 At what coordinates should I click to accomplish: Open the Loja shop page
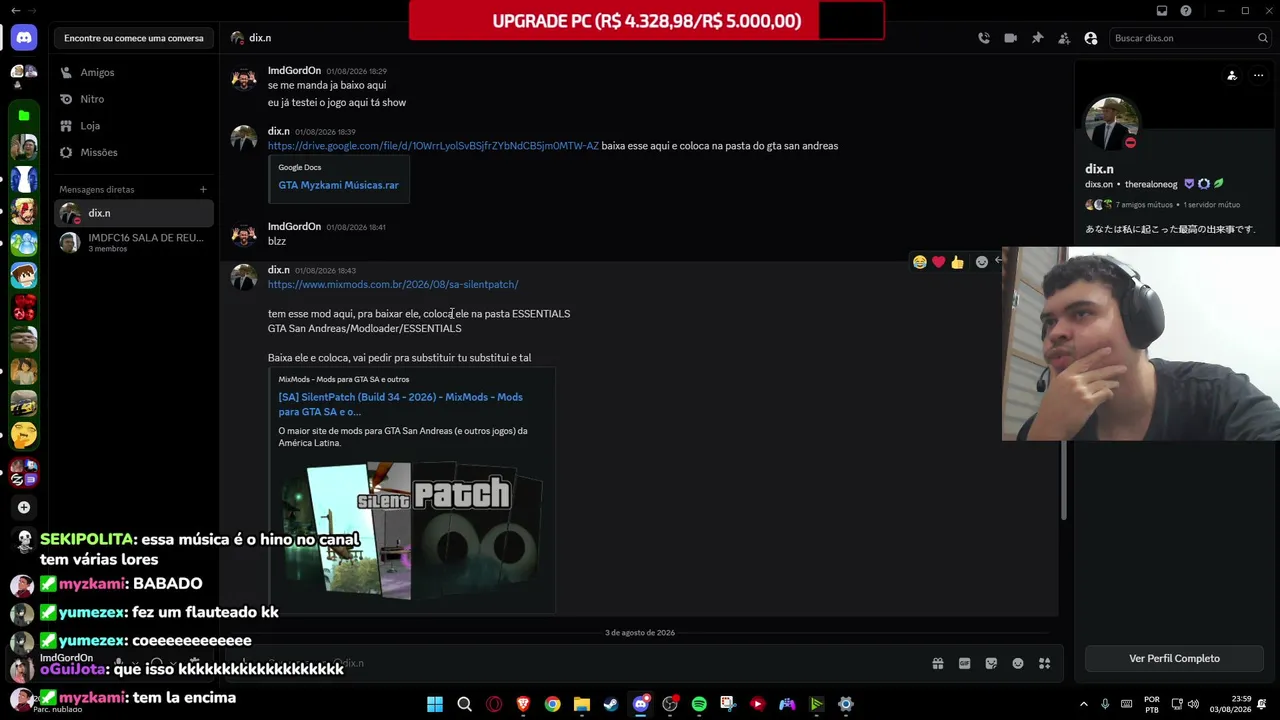point(134,126)
